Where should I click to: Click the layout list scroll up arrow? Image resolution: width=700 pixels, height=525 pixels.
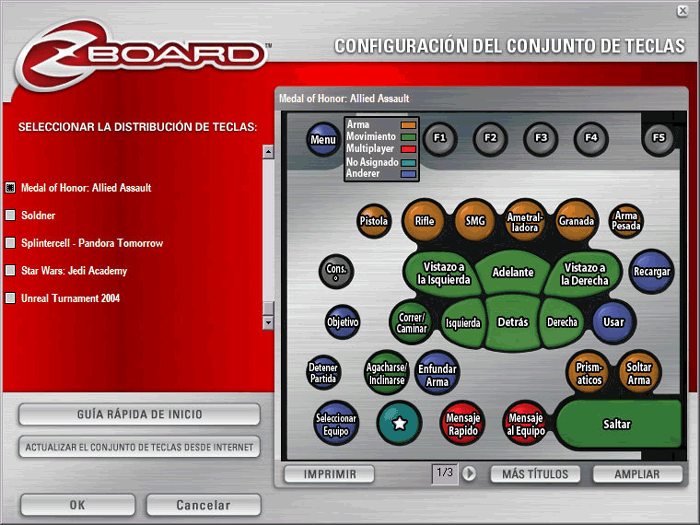(268, 152)
